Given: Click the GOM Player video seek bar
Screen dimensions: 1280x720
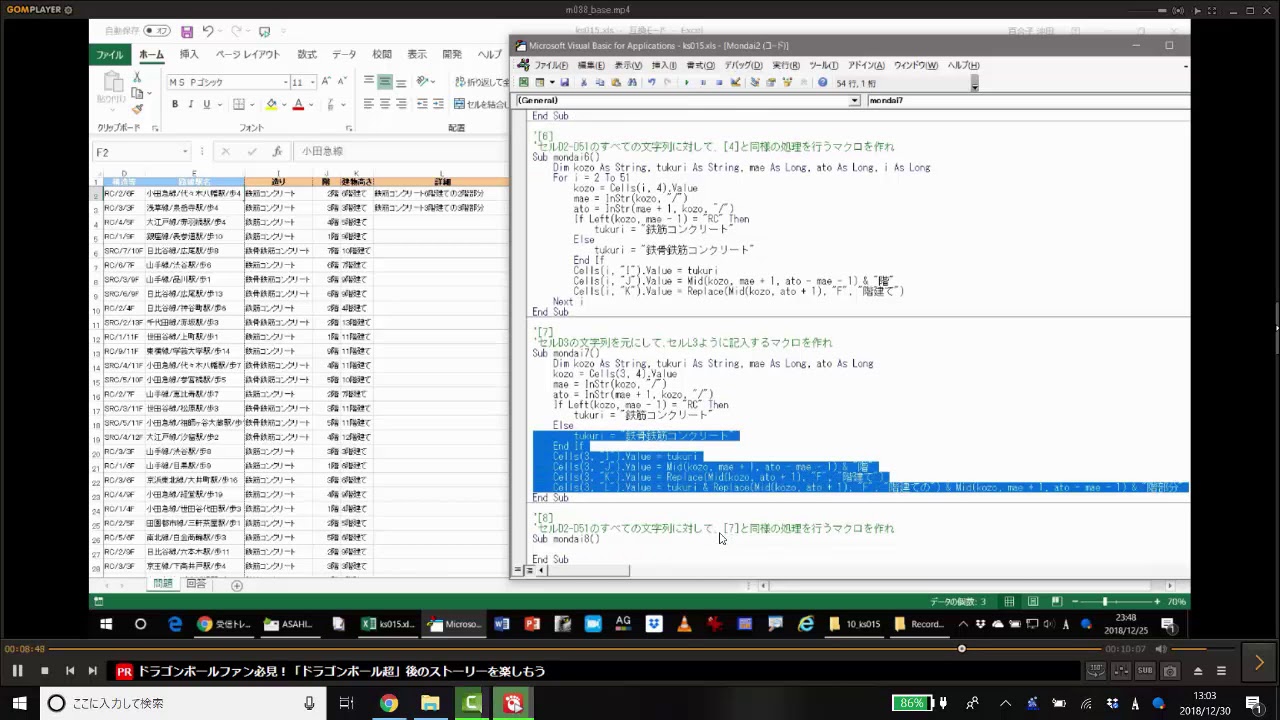Looking at the screenshot, I should click(x=500, y=649).
